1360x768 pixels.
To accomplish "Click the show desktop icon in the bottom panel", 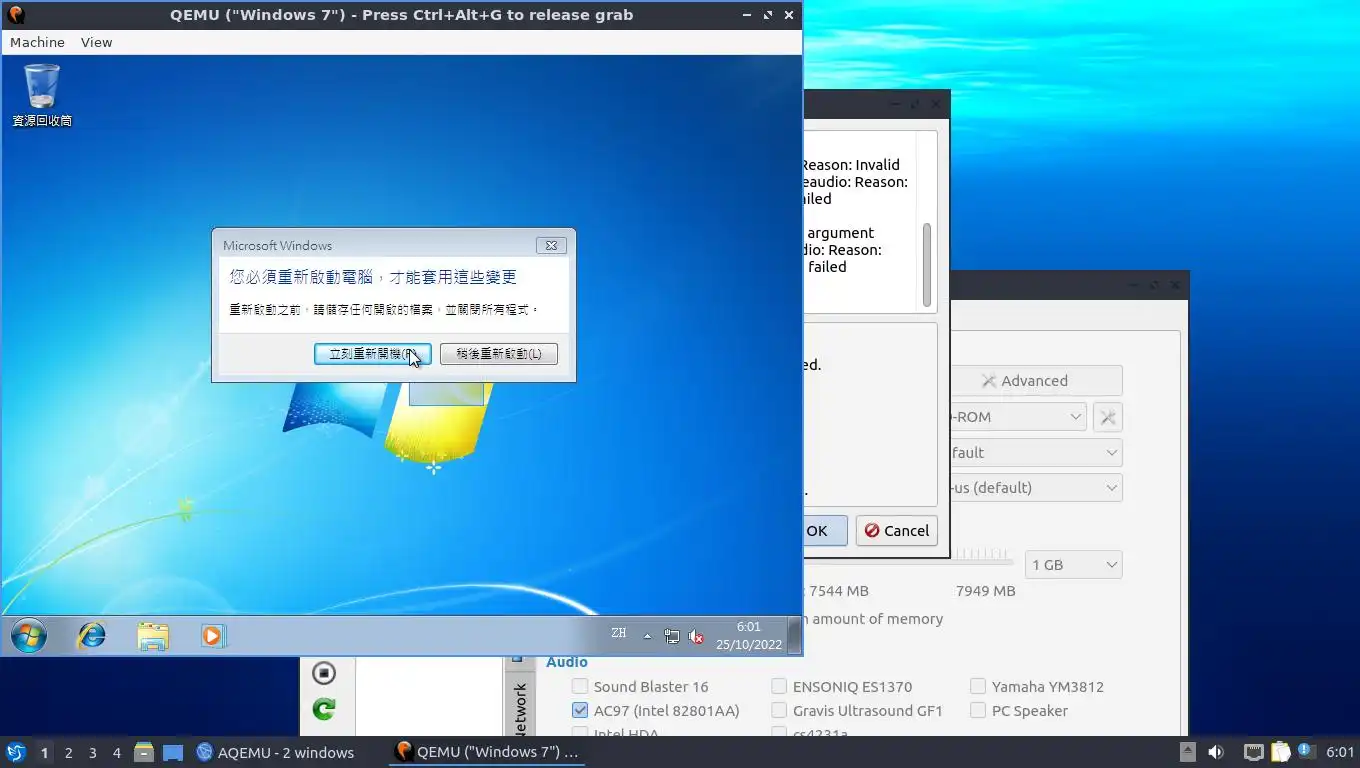I will pos(173,752).
